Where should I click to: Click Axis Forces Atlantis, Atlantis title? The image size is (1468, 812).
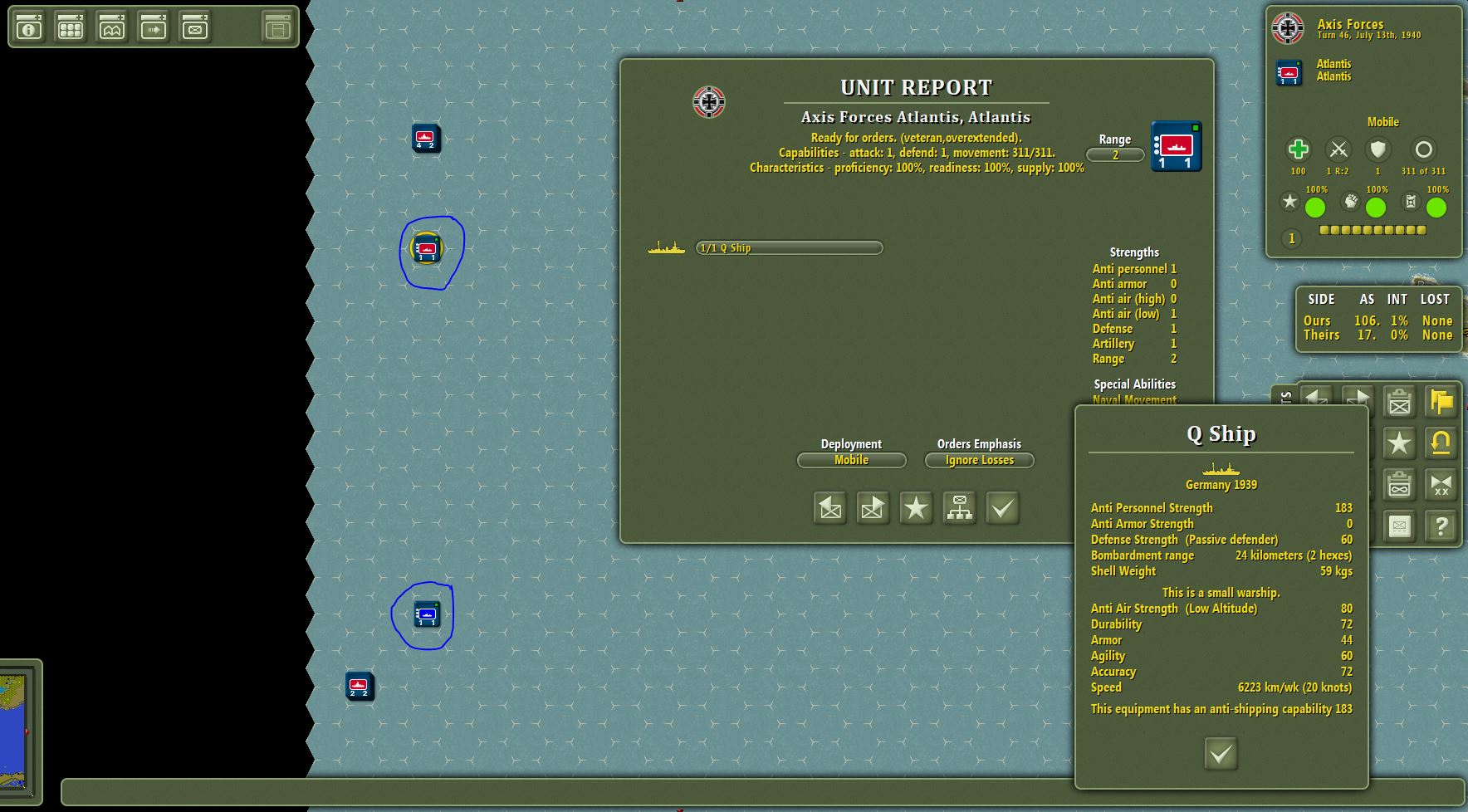pyautogui.click(x=916, y=117)
